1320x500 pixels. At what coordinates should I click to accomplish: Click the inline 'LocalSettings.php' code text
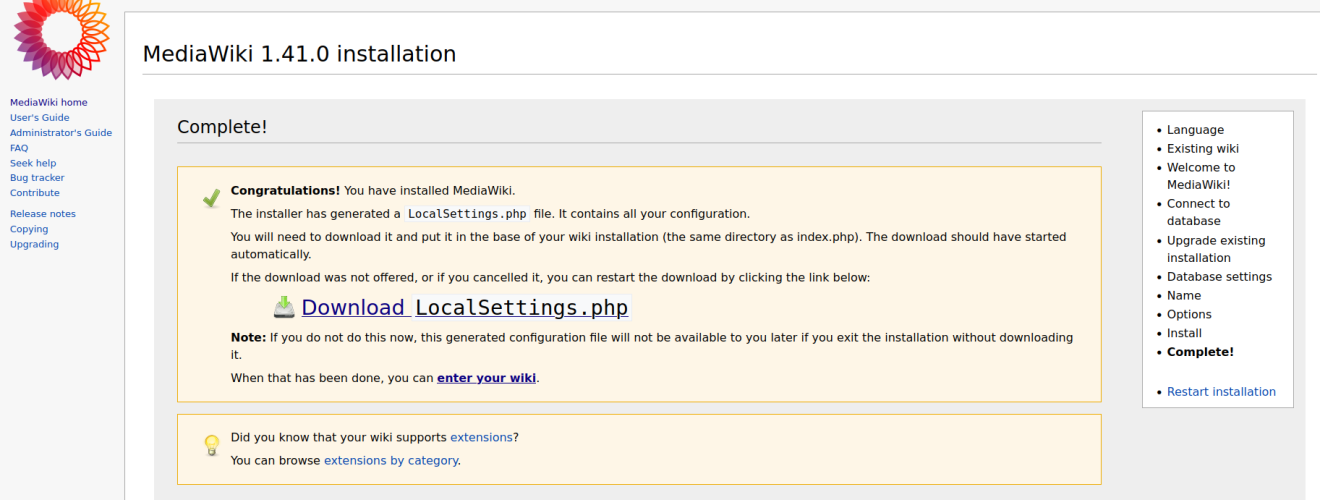(466, 214)
